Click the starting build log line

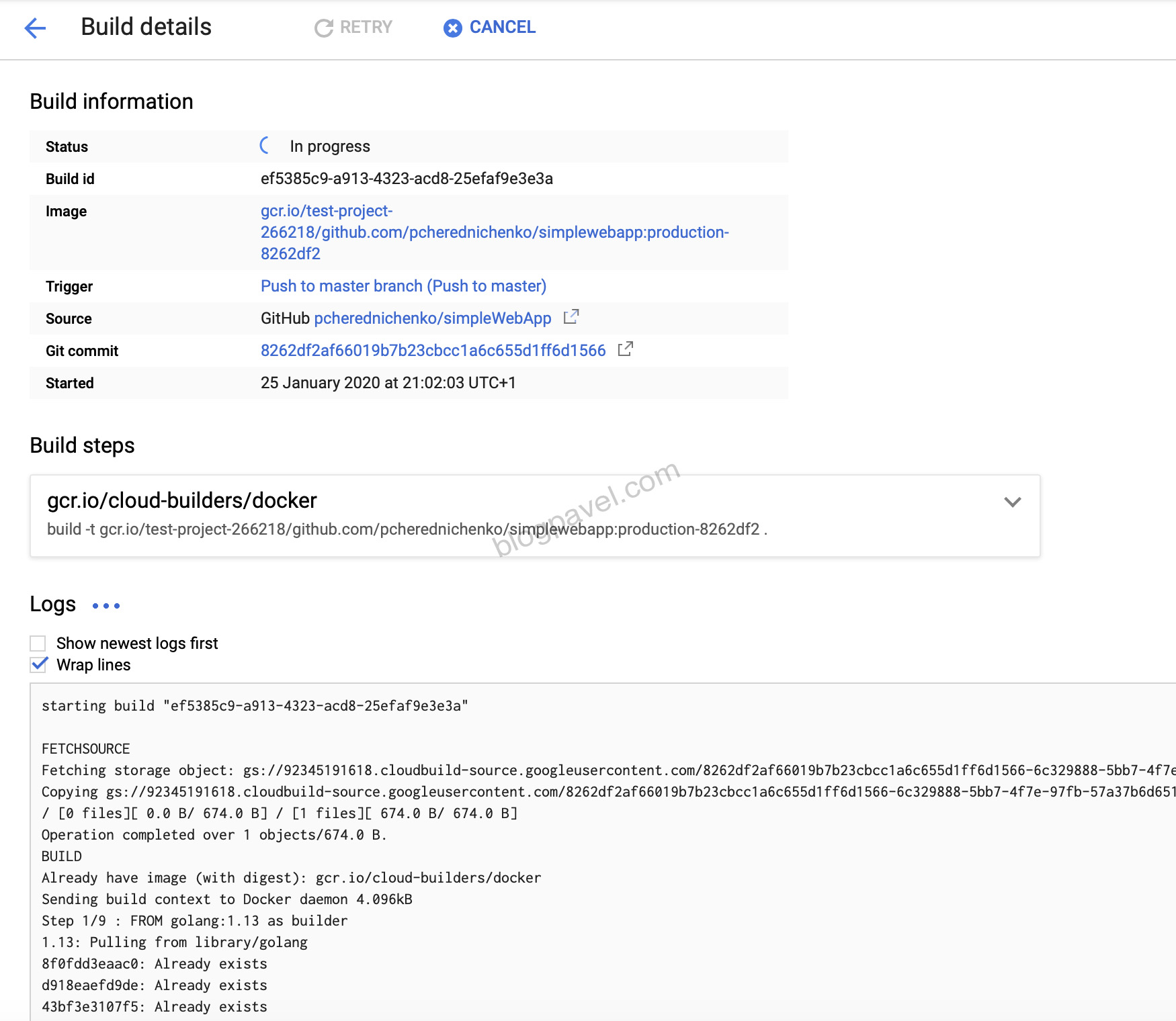pos(255,706)
